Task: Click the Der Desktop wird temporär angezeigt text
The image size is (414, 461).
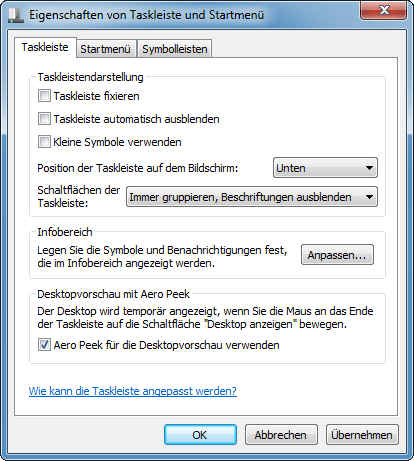Action: pos(205,318)
